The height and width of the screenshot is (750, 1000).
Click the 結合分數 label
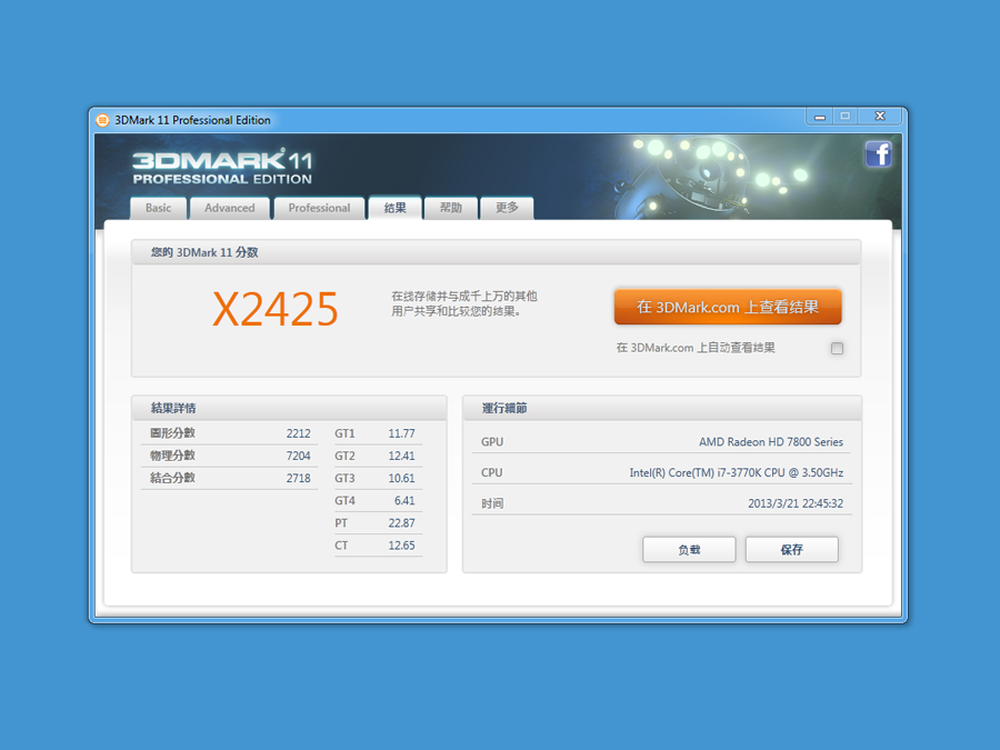pos(172,478)
